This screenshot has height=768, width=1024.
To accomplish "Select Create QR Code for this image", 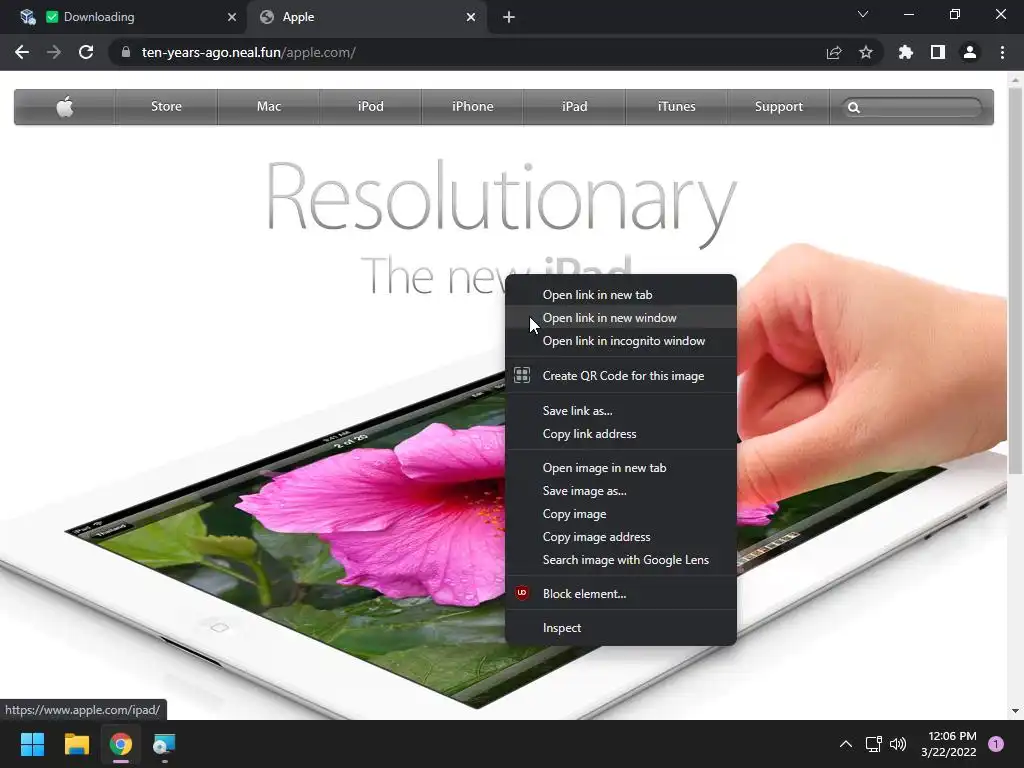I will (621, 376).
